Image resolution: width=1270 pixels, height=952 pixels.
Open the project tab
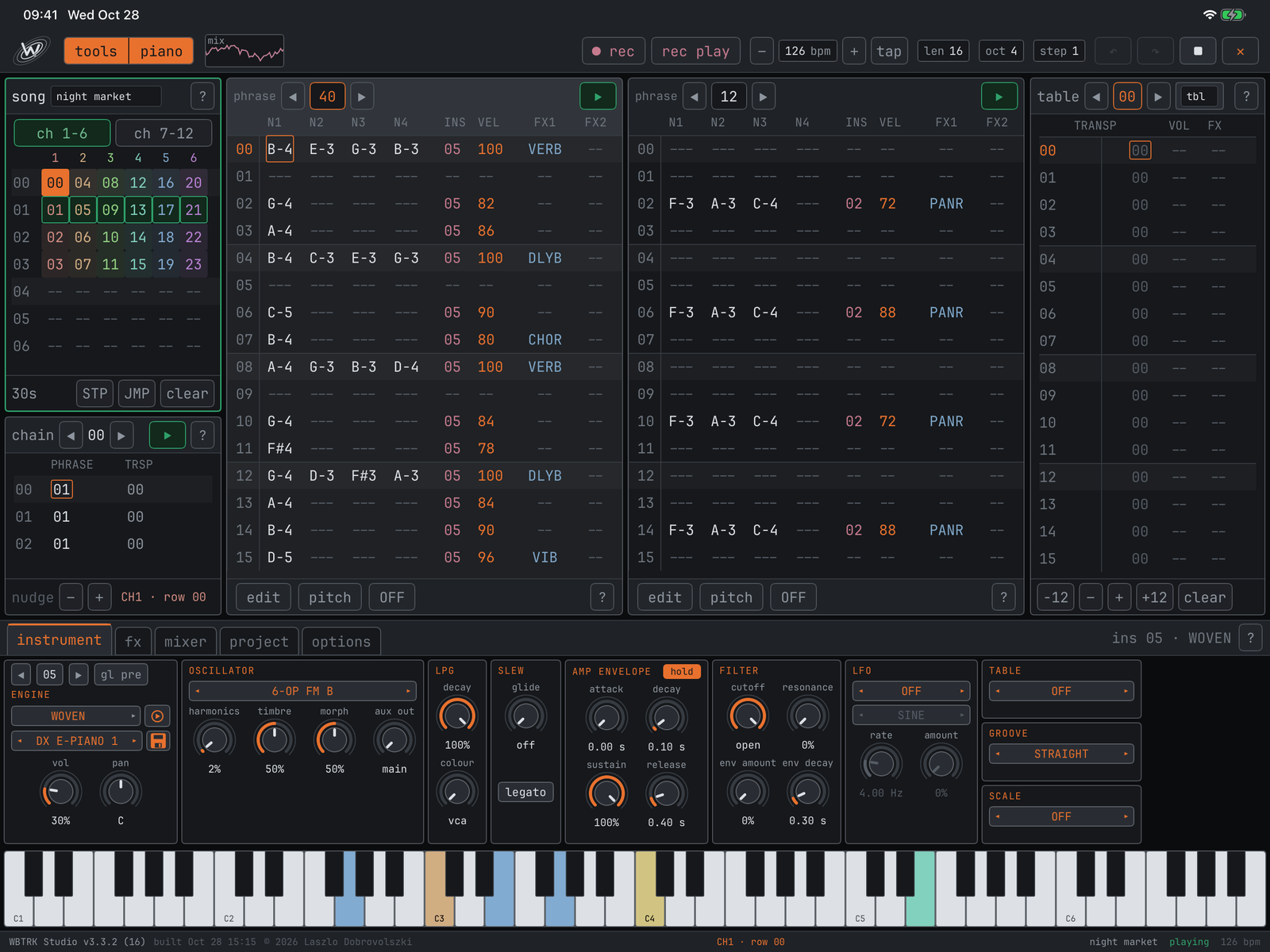[x=259, y=641]
